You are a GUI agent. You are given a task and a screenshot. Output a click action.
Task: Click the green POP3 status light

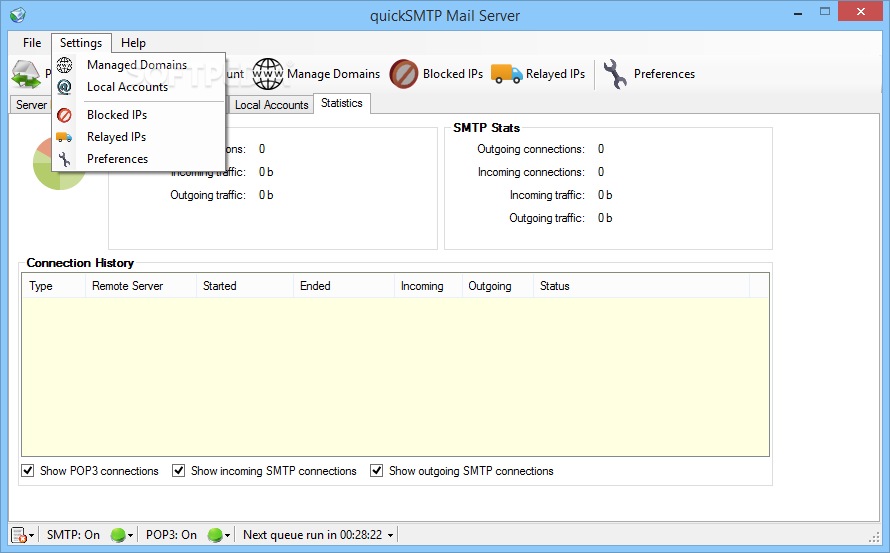[215, 535]
